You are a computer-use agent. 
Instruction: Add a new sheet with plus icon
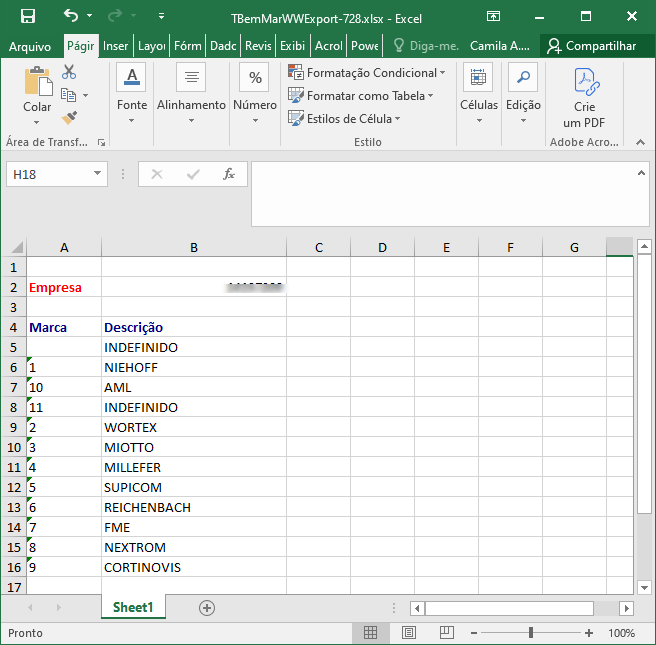coord(207,608)
